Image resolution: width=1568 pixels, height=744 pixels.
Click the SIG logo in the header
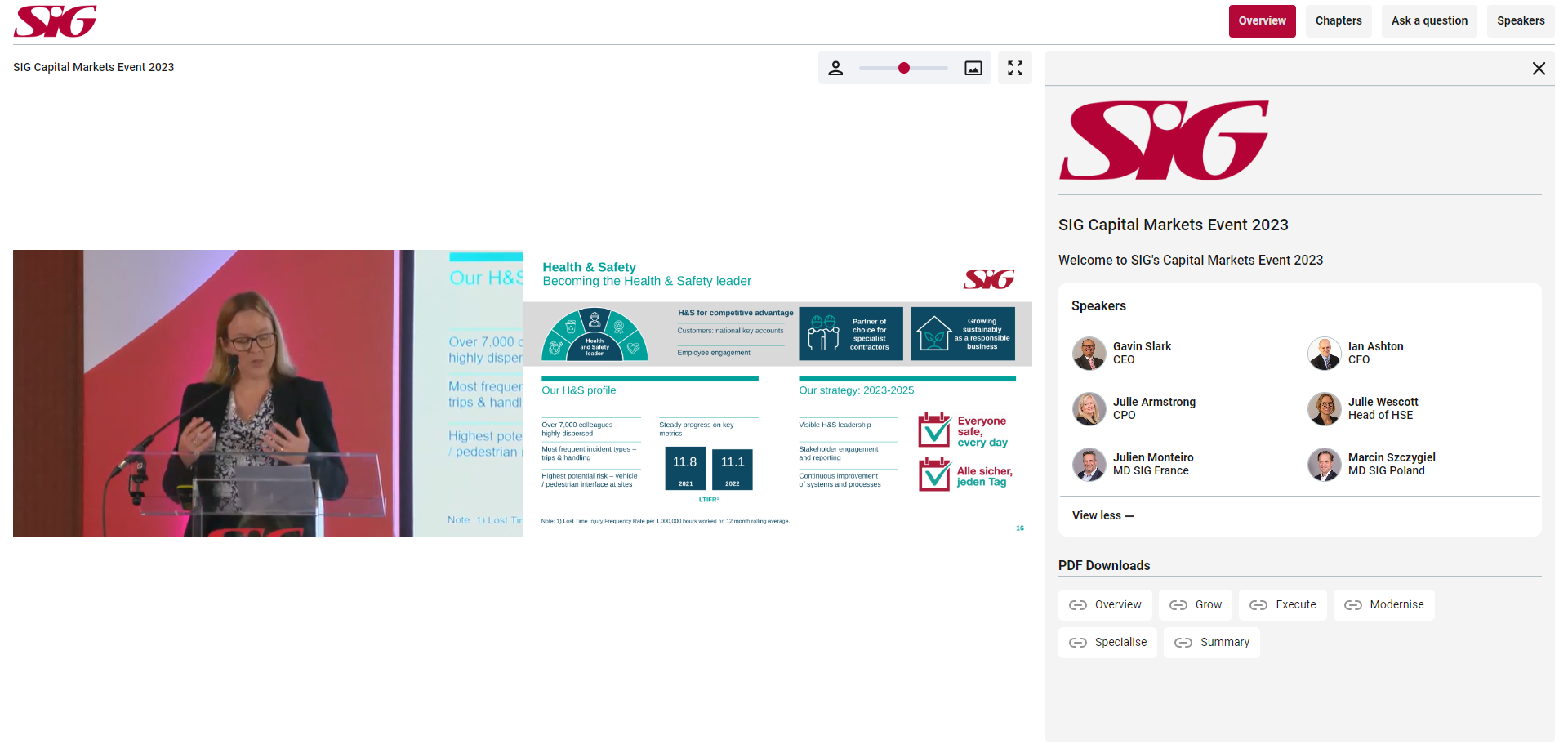56,21
